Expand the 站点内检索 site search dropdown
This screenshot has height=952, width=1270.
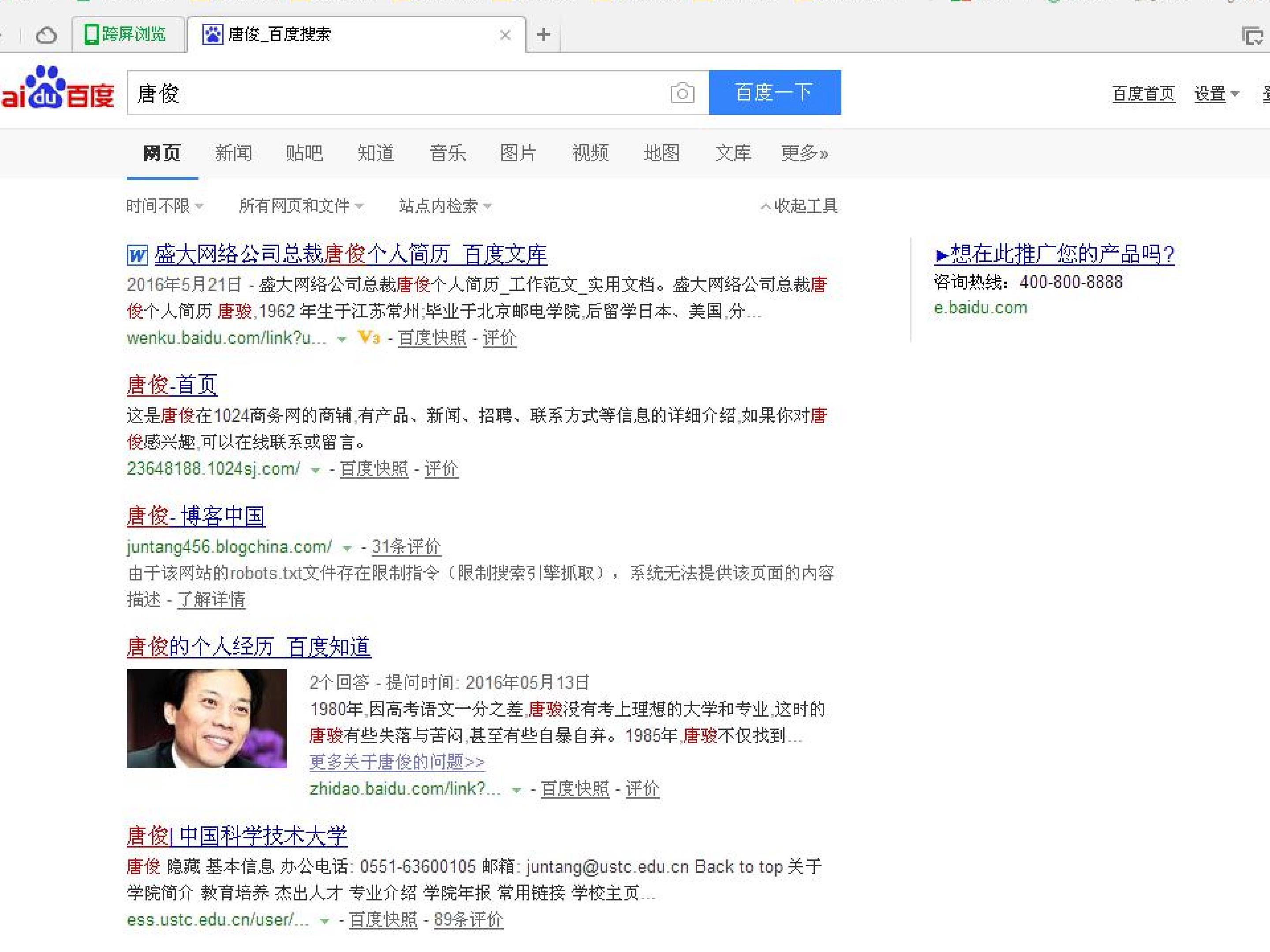445,205
